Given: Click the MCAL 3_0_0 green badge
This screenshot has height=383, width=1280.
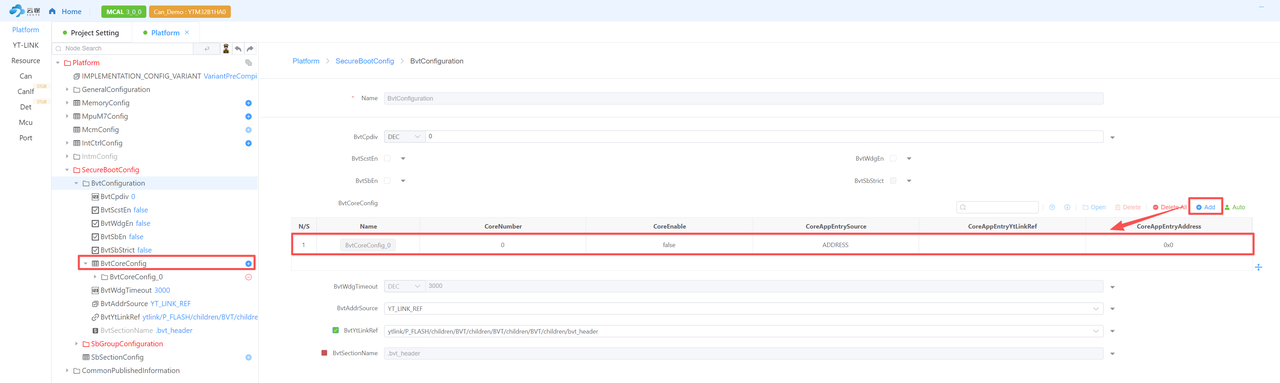Looking at the screenshot, I should [x=123, y=12].
